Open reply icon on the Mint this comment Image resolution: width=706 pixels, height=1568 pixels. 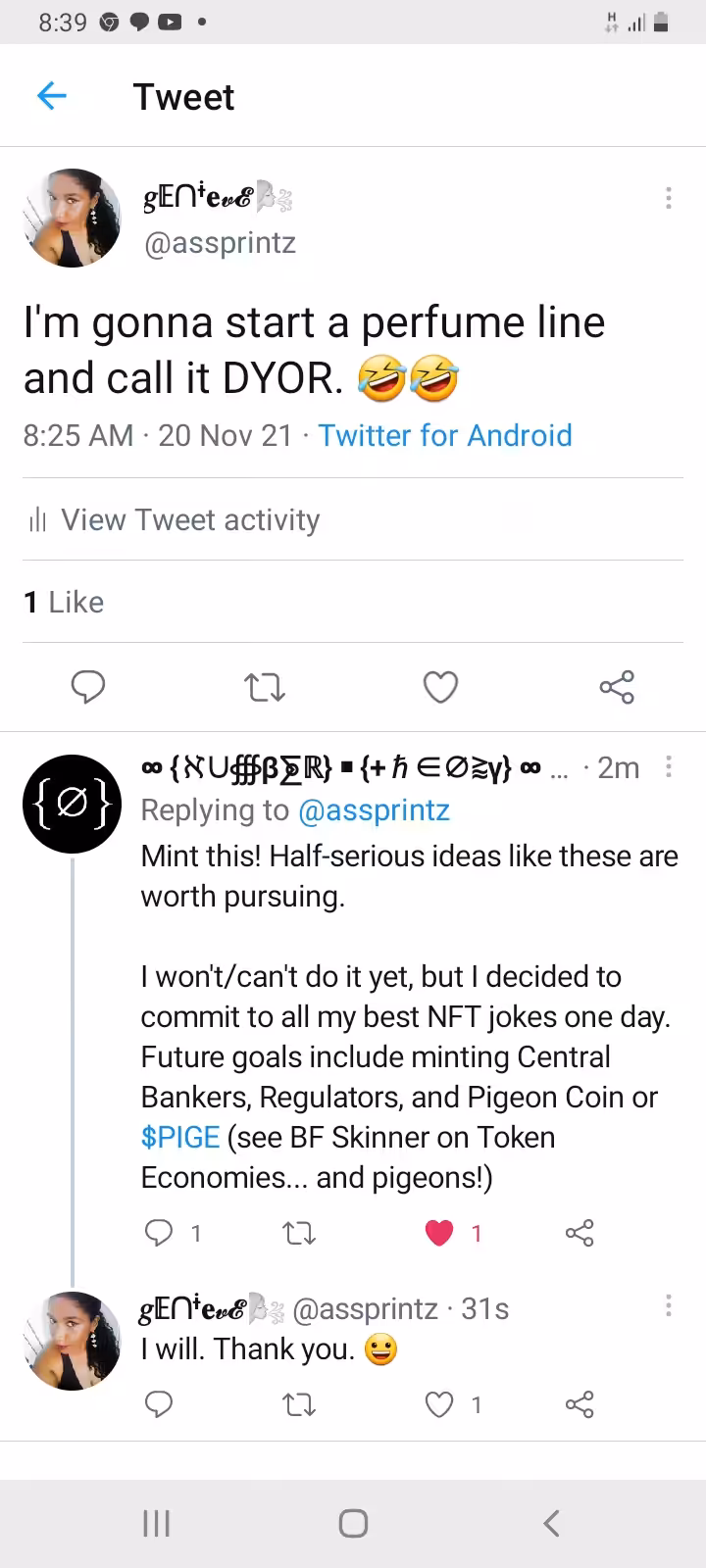click(159, 1233)
